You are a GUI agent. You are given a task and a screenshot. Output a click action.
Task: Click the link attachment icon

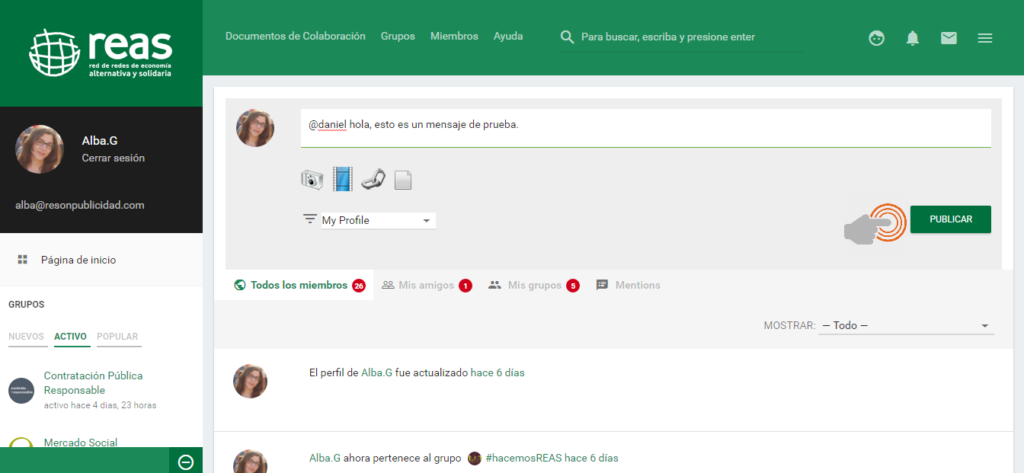tap(373, 180)
